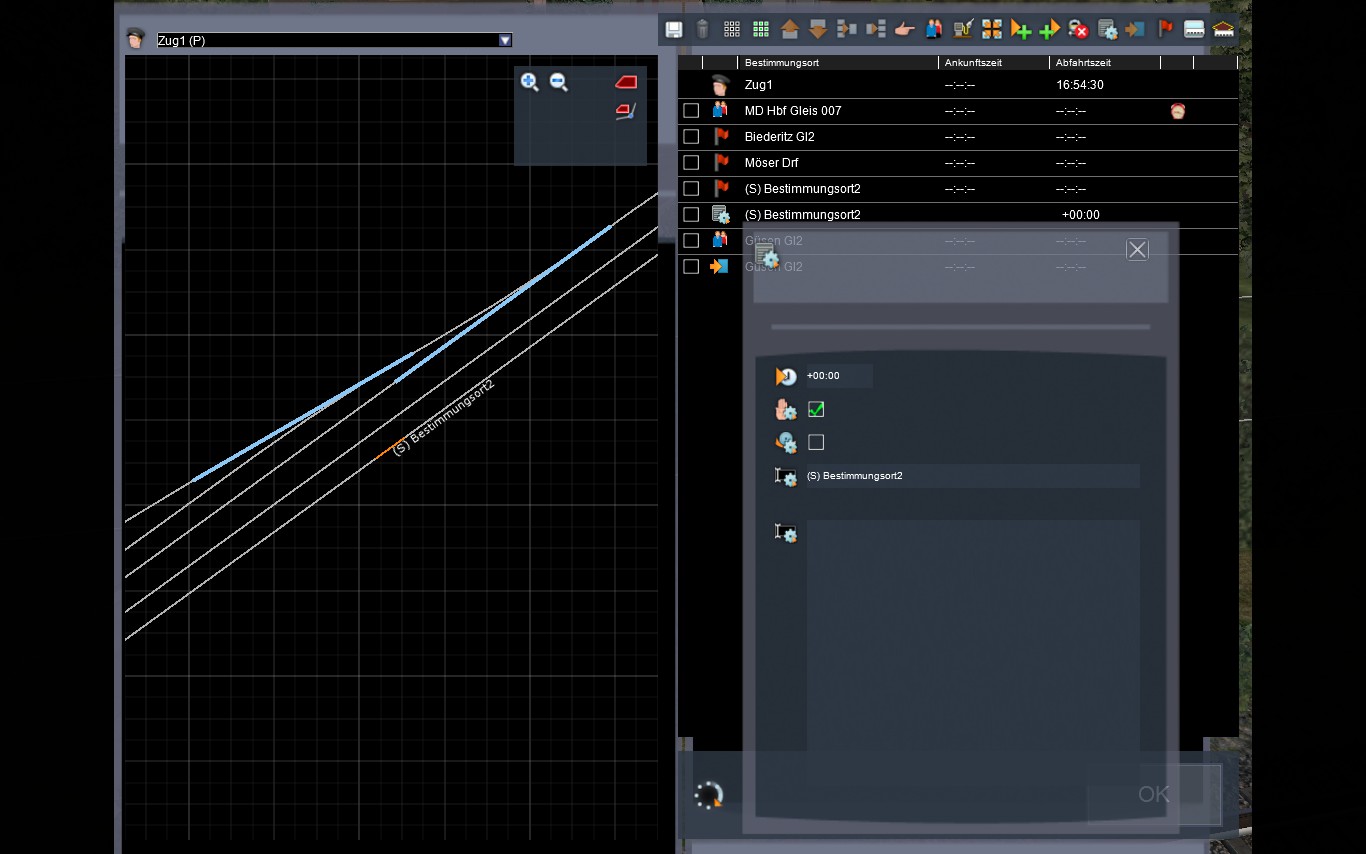
Task: Click the save floppy disk icon
Action: 674,29
